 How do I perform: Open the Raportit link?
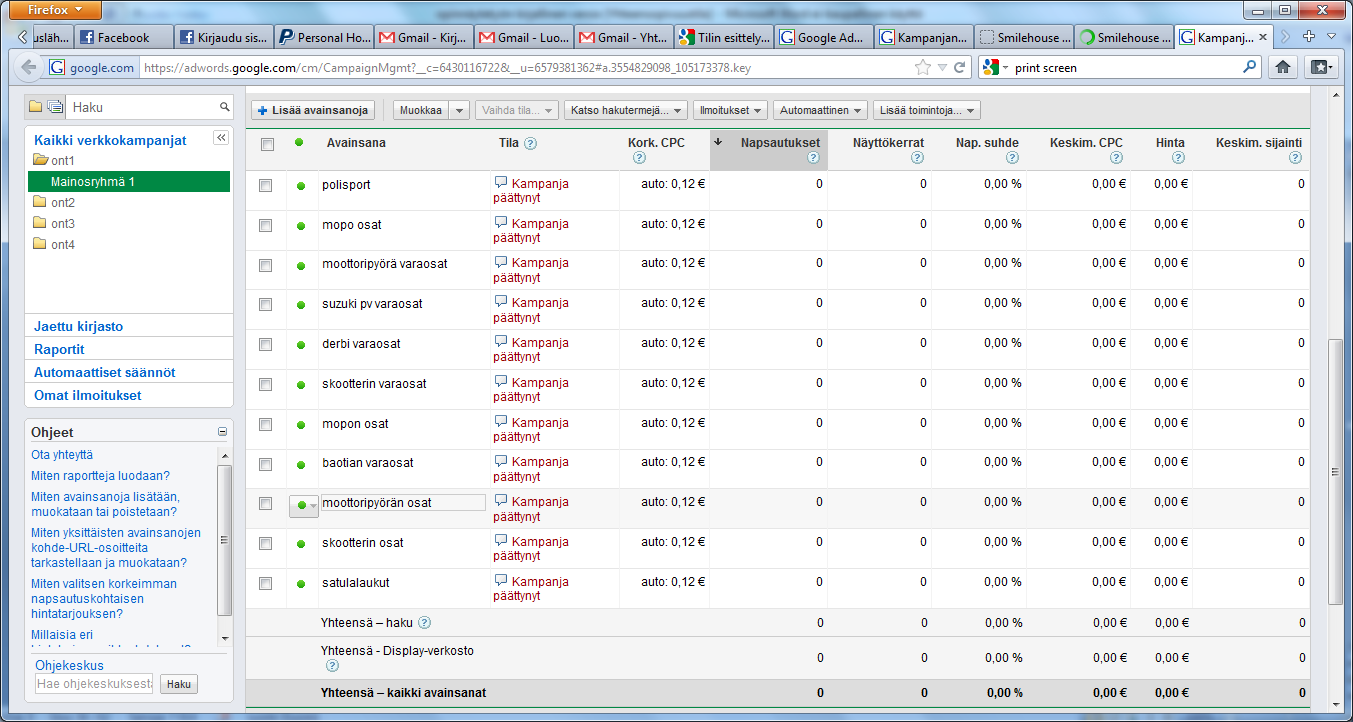coord(59,350)
